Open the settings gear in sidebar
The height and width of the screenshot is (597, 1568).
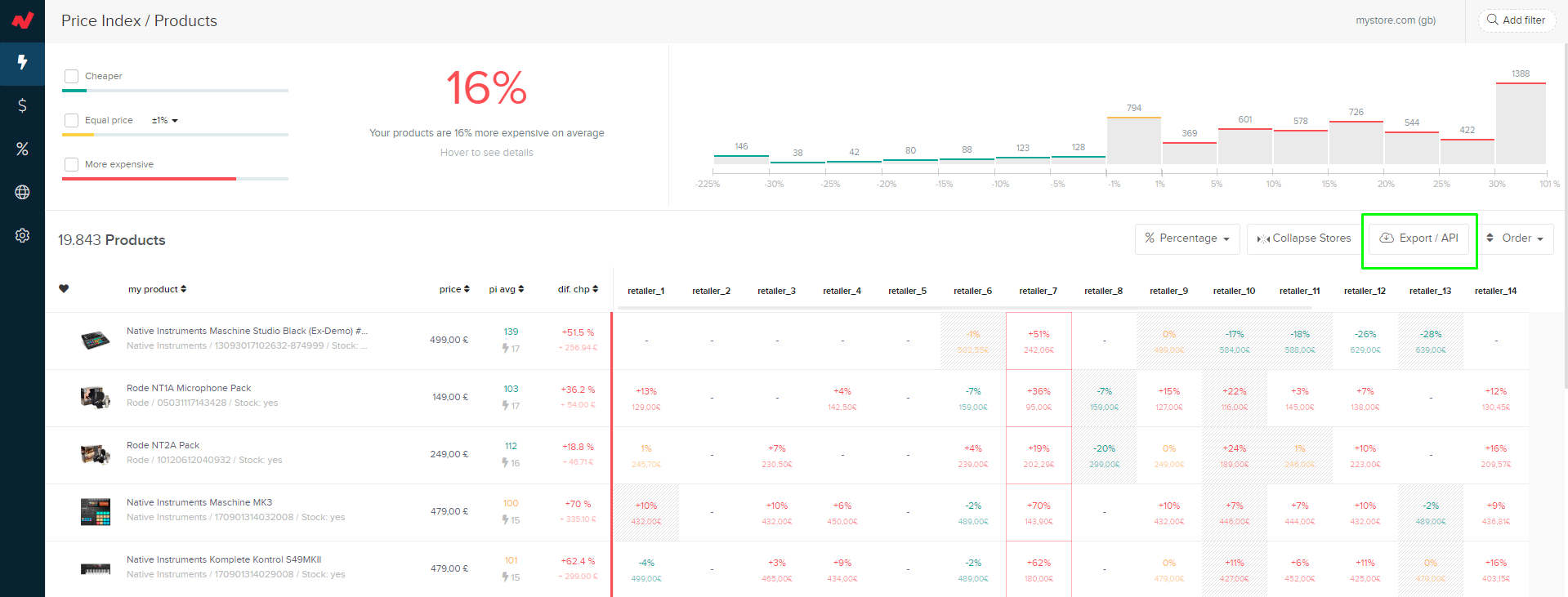click(x=22, y=235)
